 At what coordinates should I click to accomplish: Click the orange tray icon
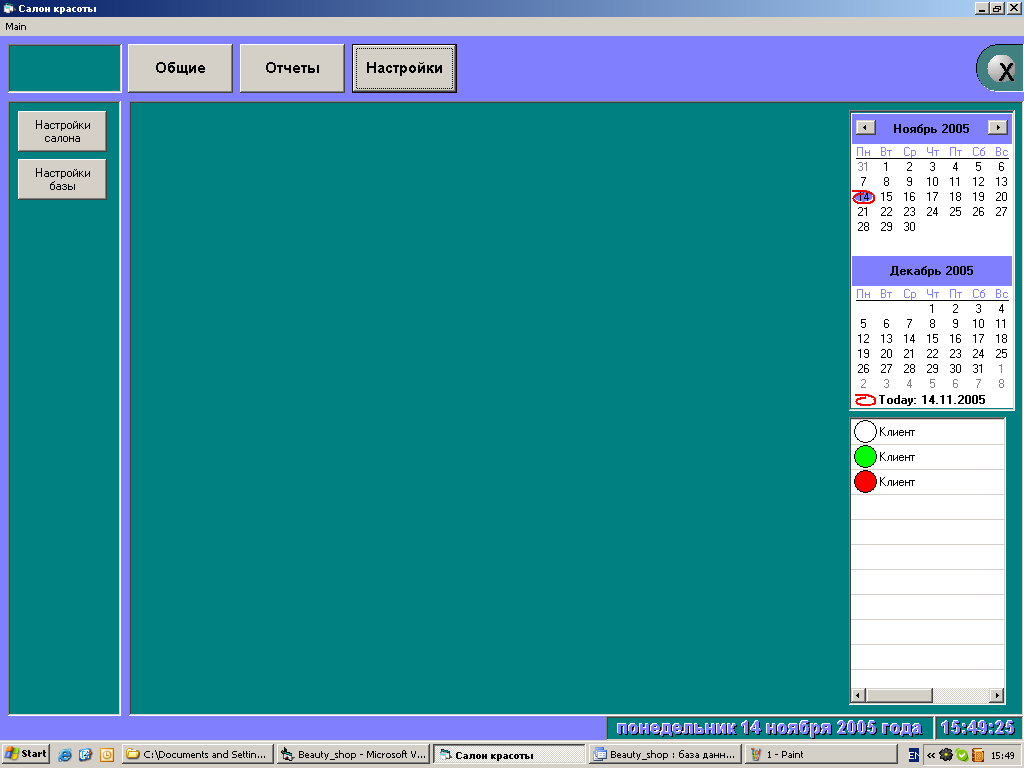(978, 755)
